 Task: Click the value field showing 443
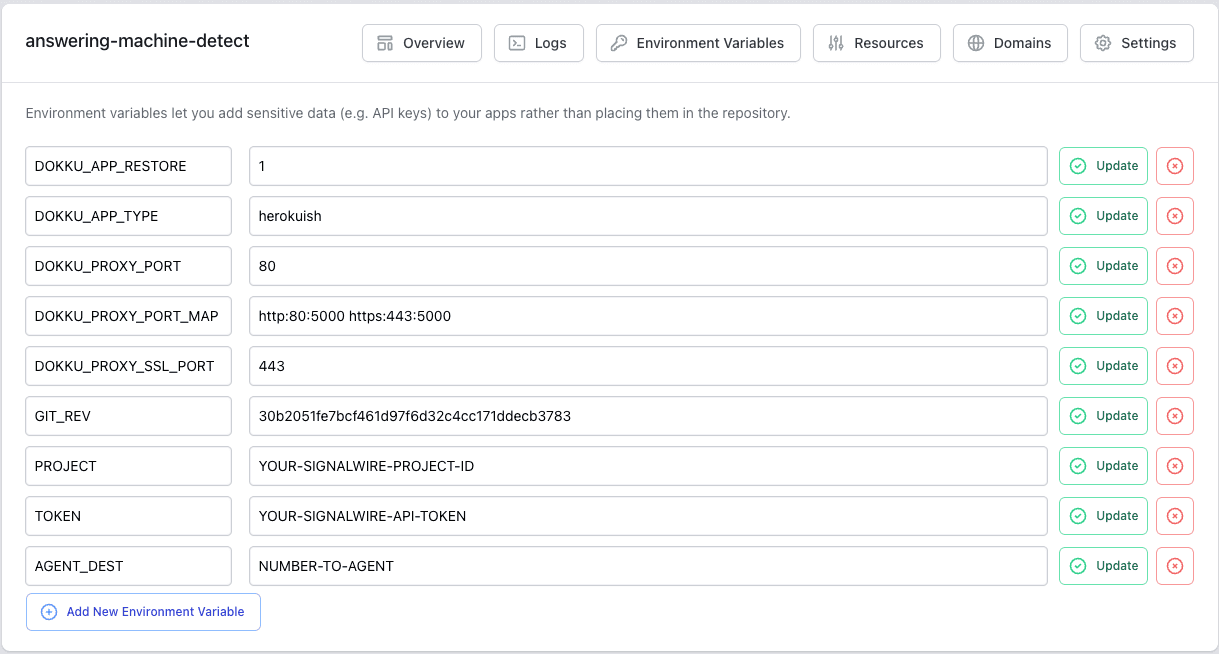(648, 366)
